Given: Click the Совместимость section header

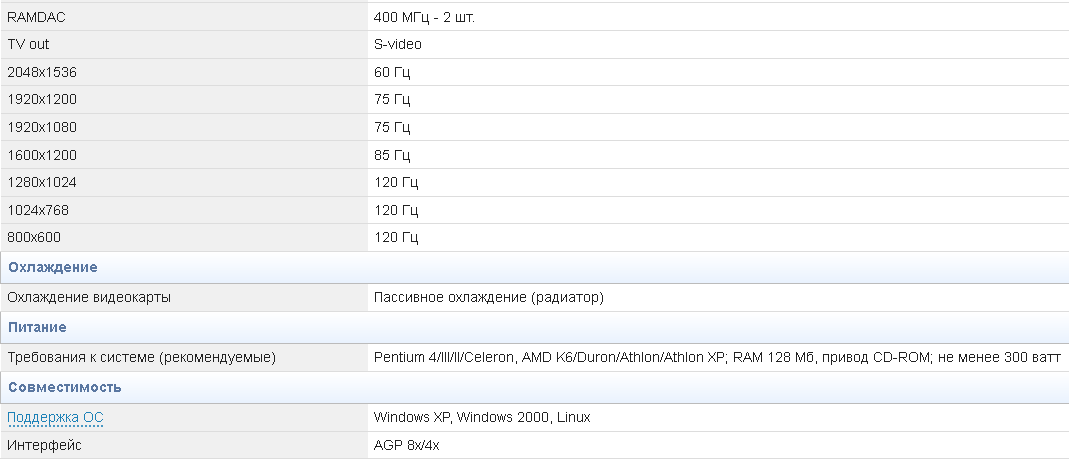Looking at the screenshot, I should click(64, 387).
